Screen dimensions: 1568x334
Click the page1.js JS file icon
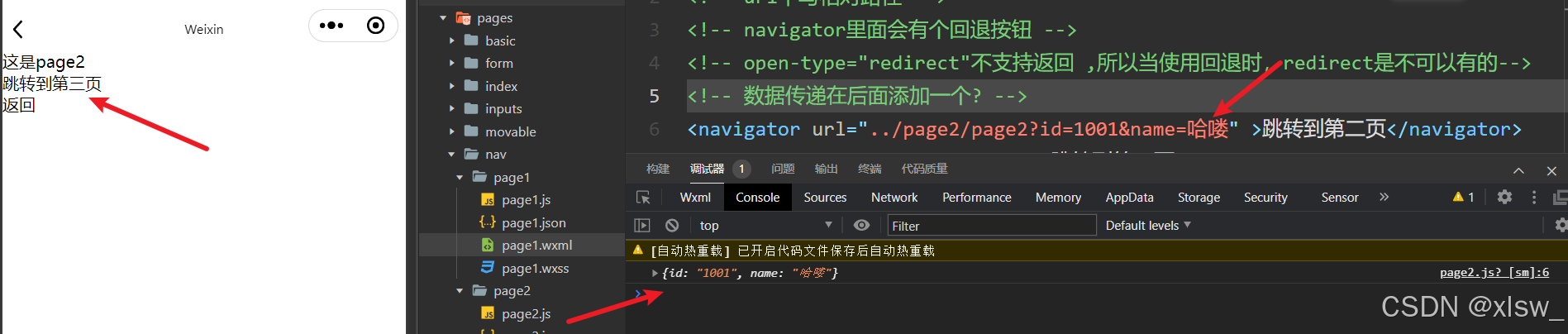click(488, 200)
